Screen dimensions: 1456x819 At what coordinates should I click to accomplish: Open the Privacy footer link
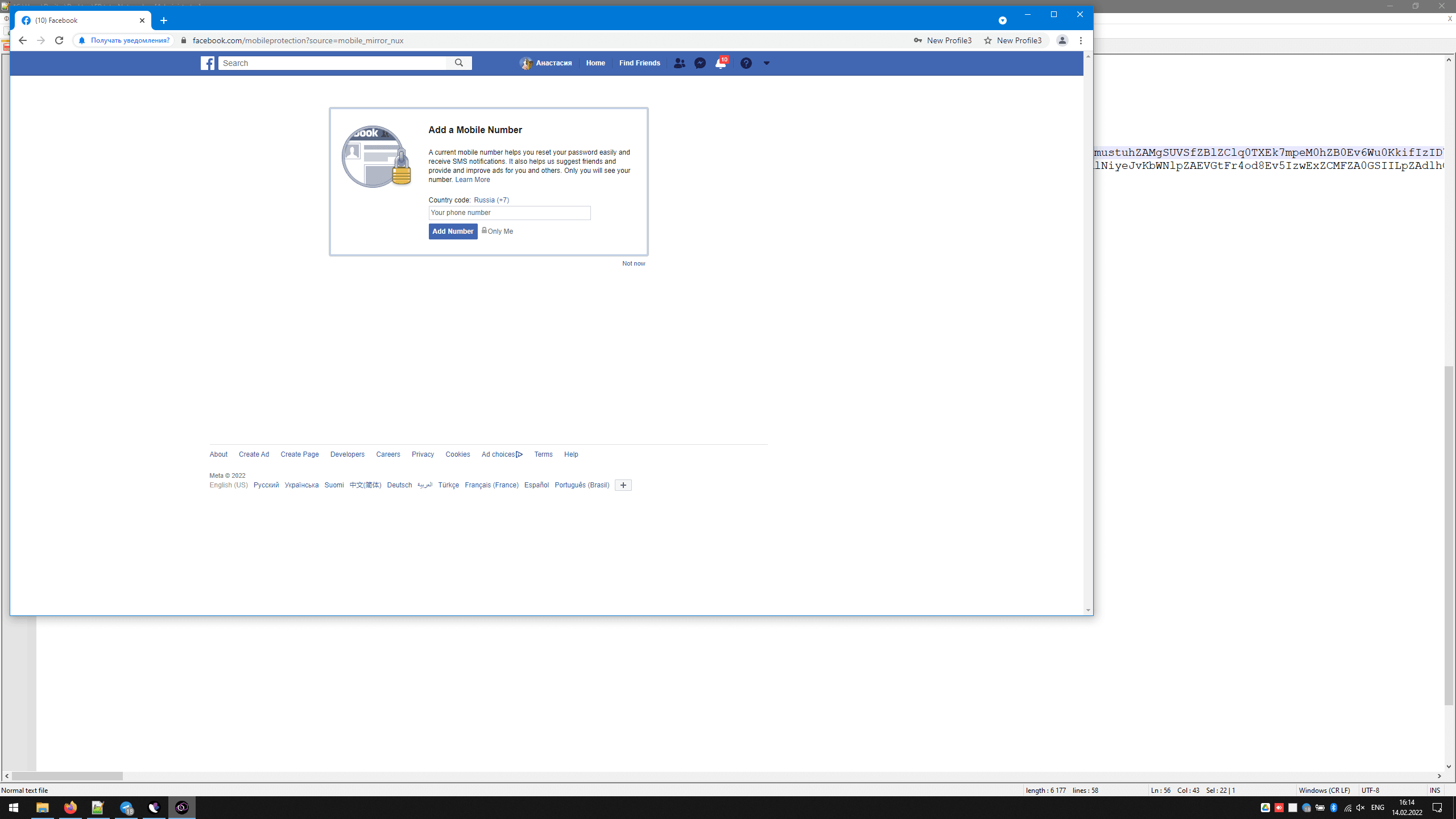(x=423, y=454)
